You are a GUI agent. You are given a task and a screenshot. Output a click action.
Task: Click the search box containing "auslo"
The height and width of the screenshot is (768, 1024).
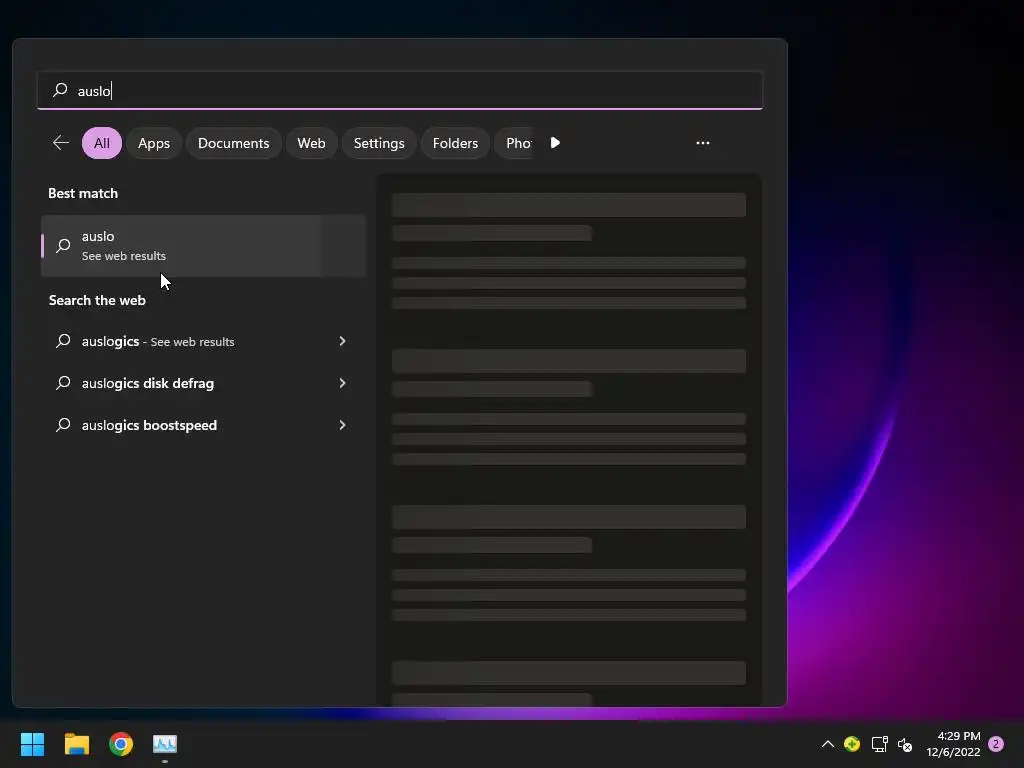click(x=400, y=90)
